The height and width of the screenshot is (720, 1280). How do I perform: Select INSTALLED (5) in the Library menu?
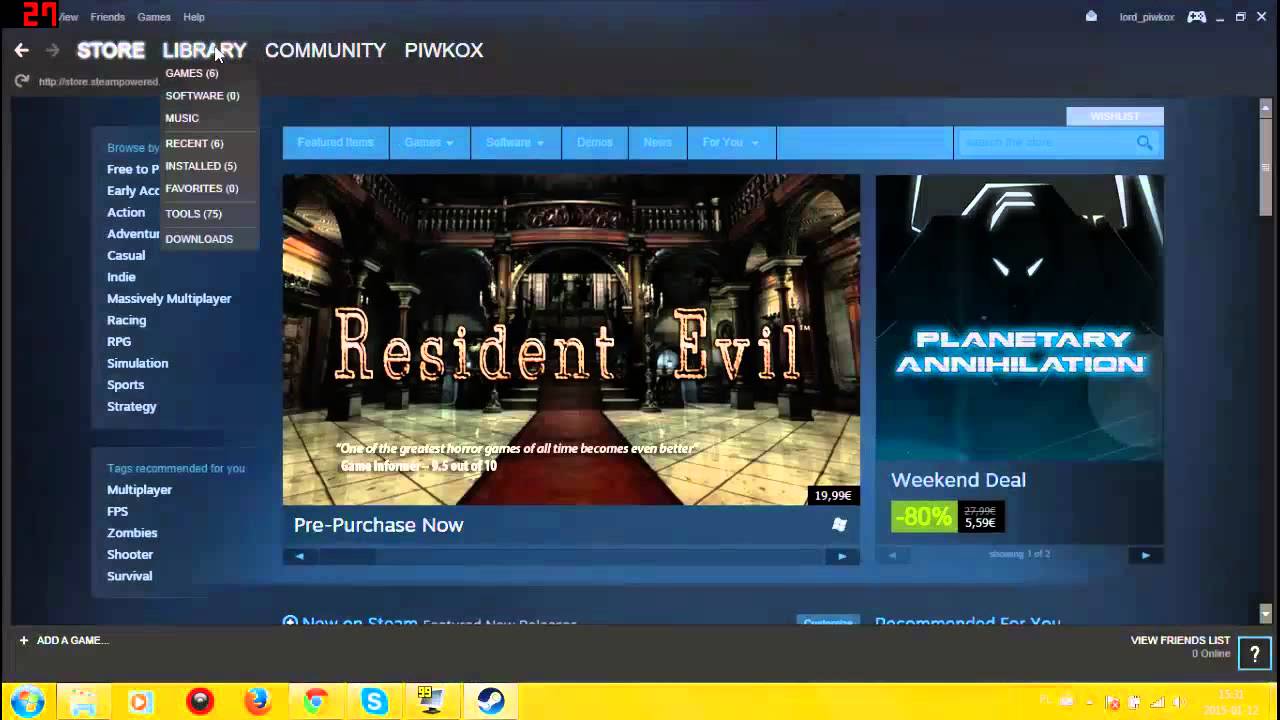[201, 166]
